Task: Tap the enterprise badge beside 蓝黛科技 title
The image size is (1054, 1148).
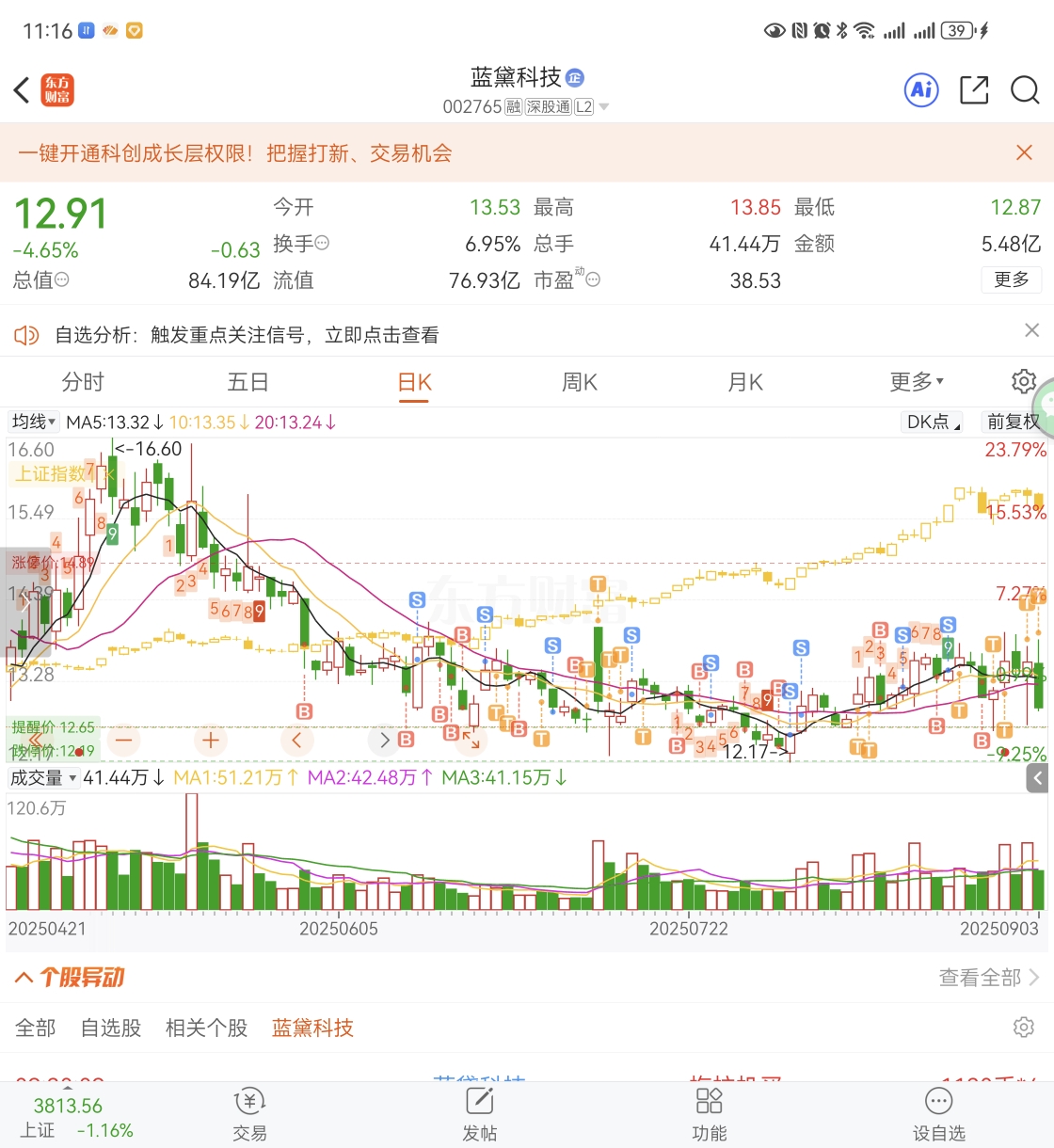Action: coord(575,78)
